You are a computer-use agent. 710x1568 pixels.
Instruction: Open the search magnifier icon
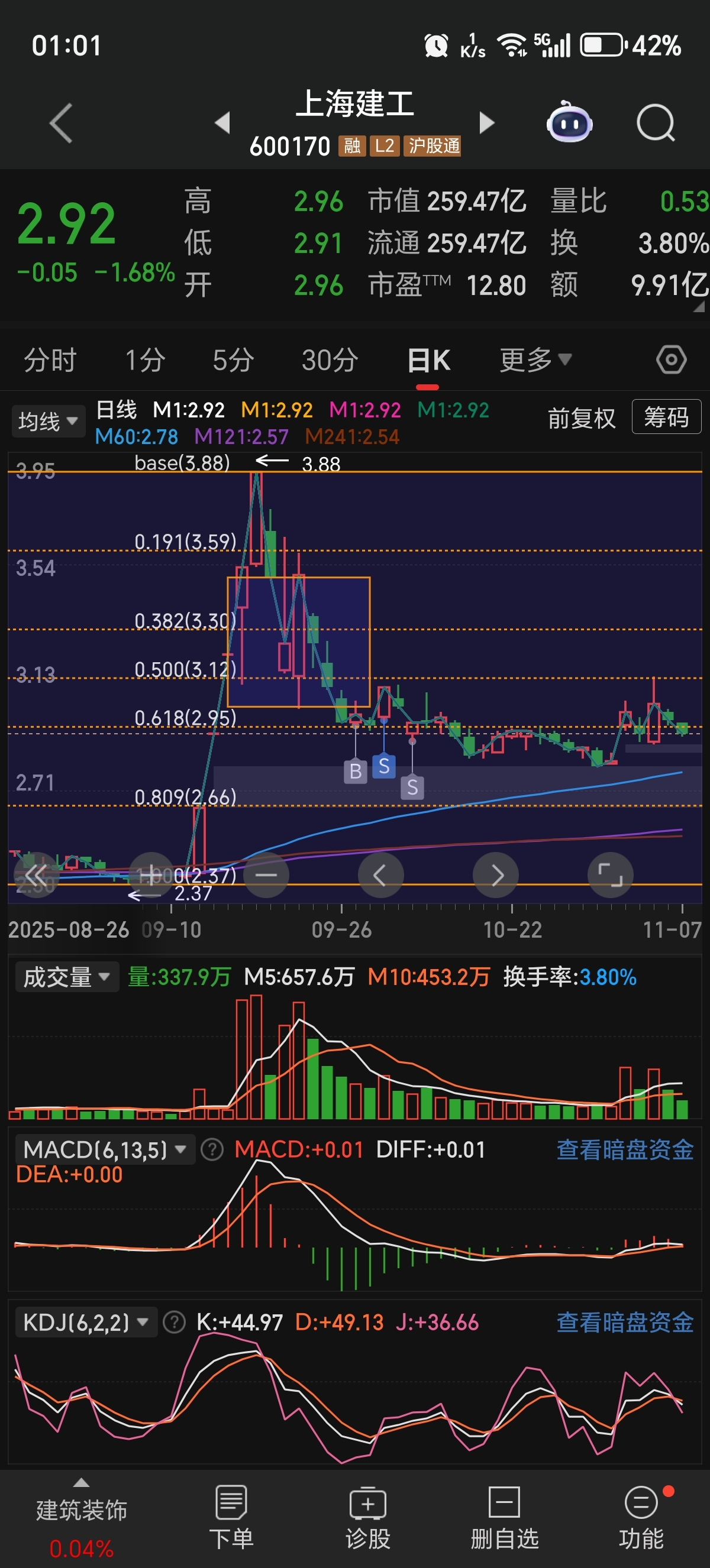point(656,123)
